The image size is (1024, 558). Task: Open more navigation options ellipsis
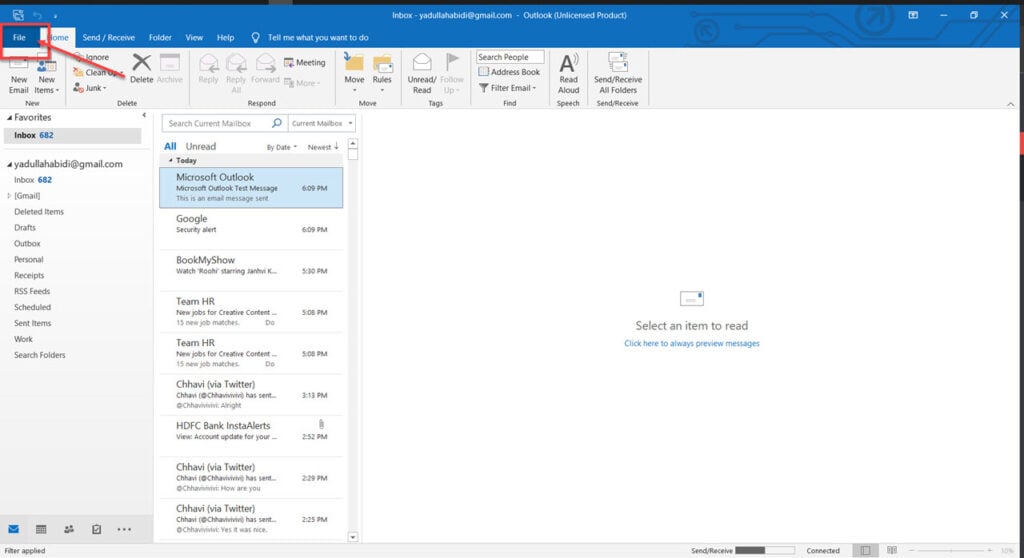click(124, 529)
